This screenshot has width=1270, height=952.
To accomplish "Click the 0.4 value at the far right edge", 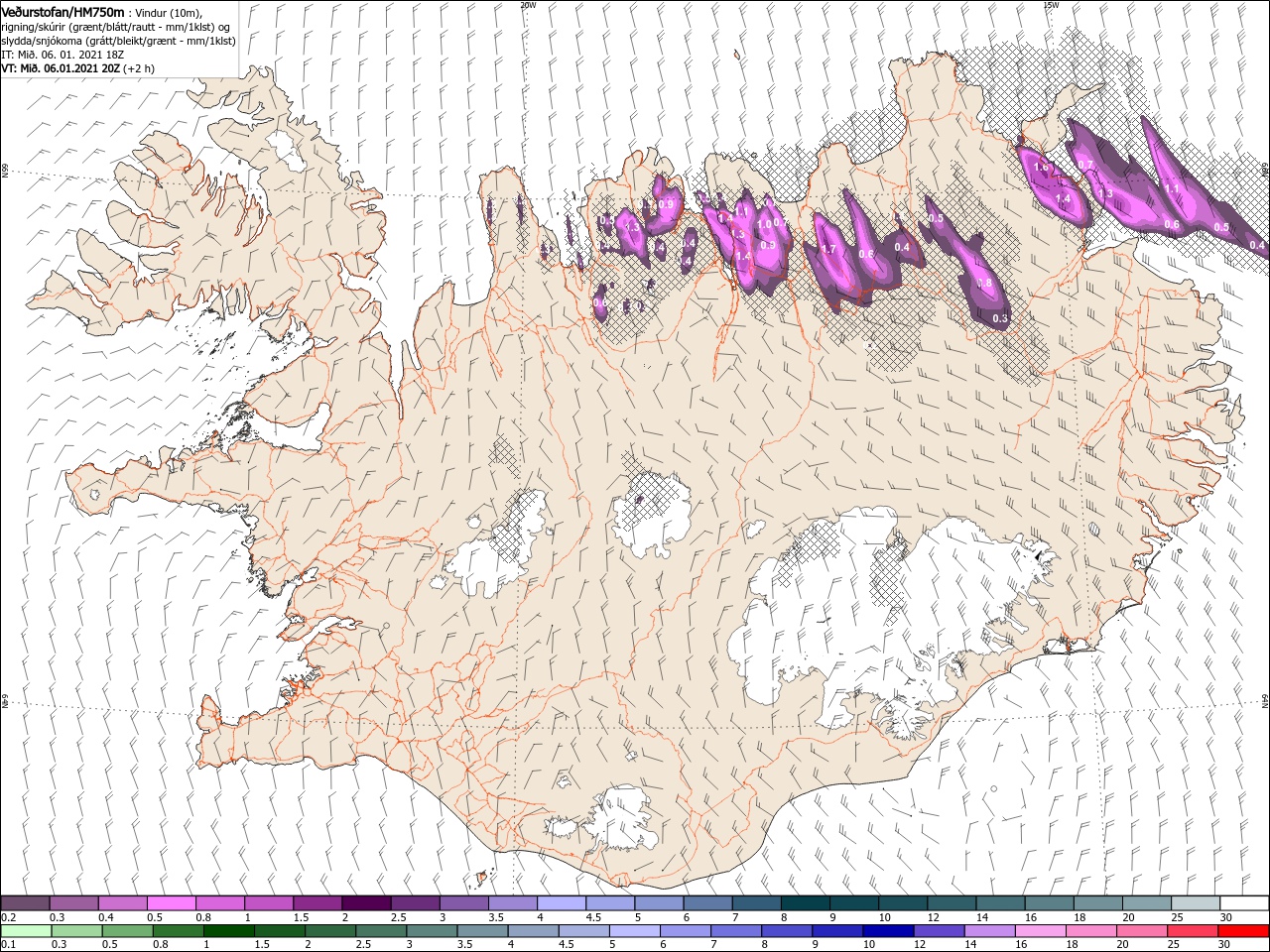I will coord(1257,246).
